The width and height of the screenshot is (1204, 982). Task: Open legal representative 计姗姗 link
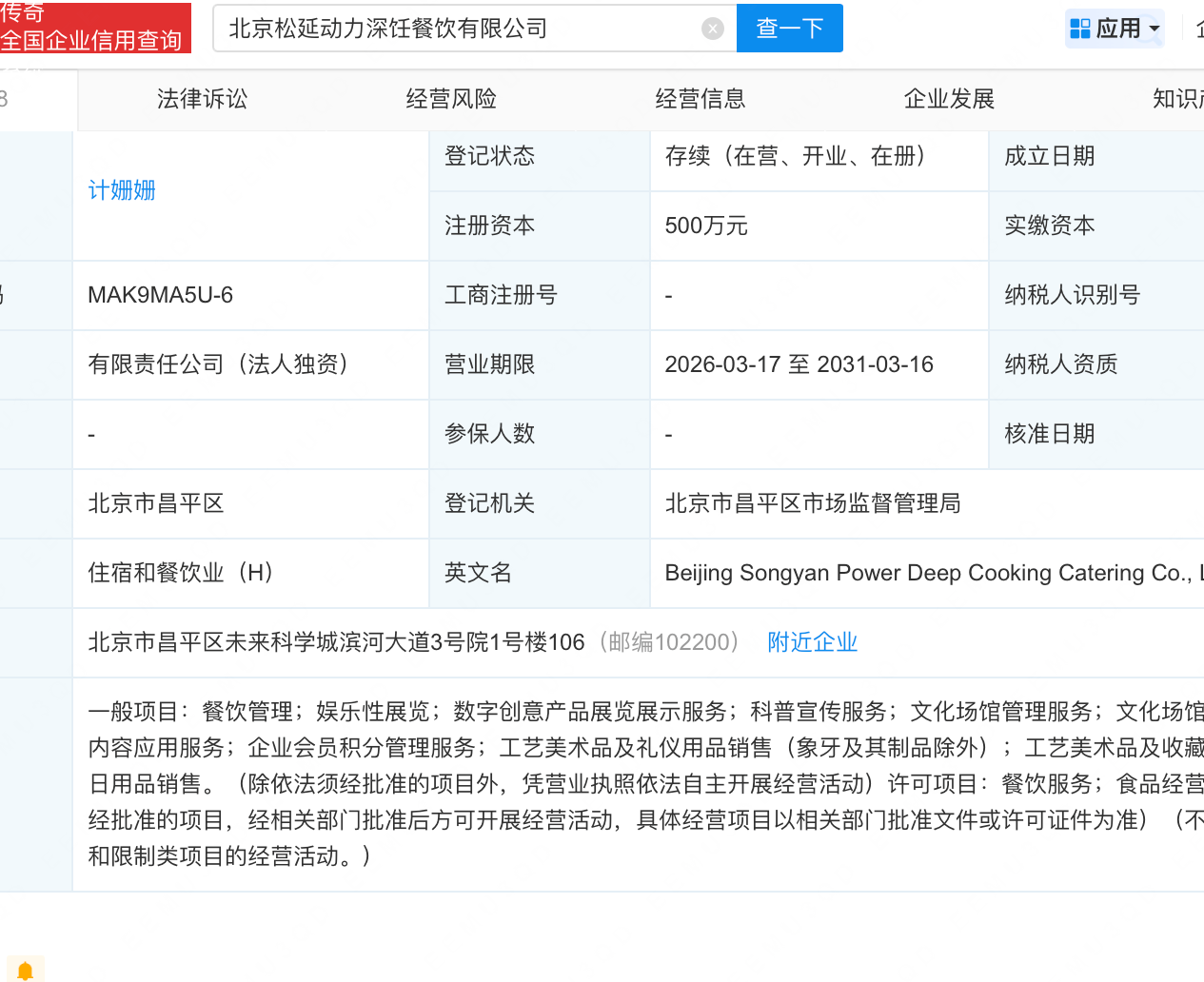122,190
